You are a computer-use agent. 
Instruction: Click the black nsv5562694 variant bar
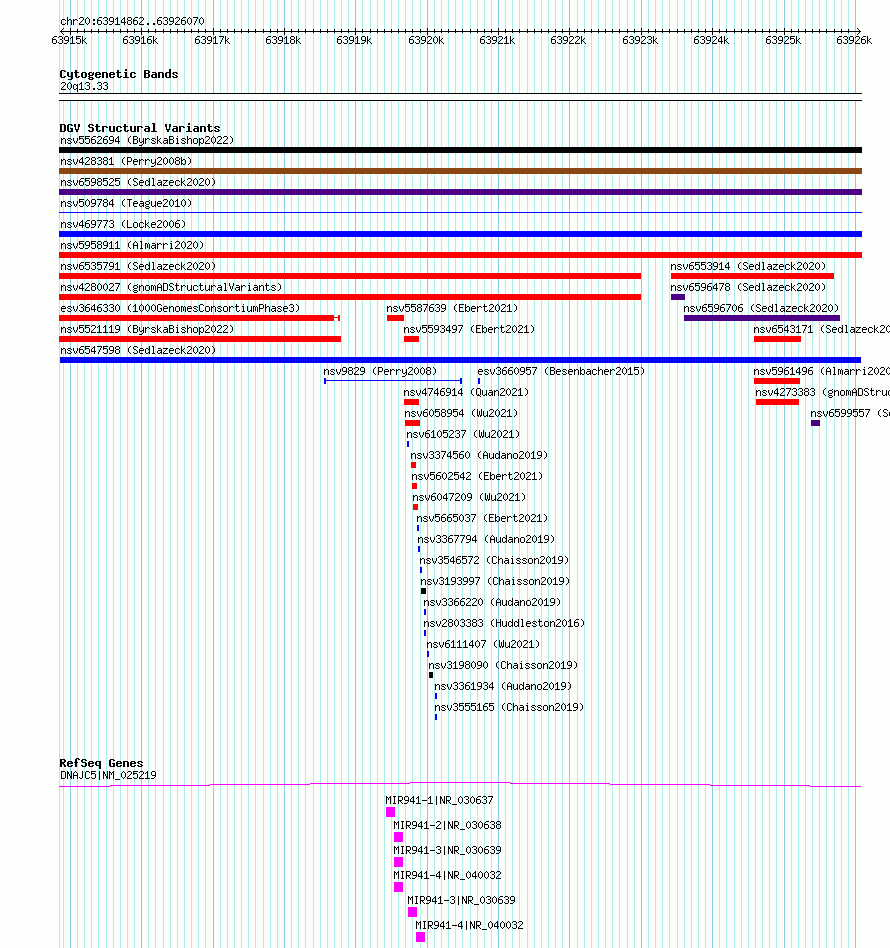point(460,150)
